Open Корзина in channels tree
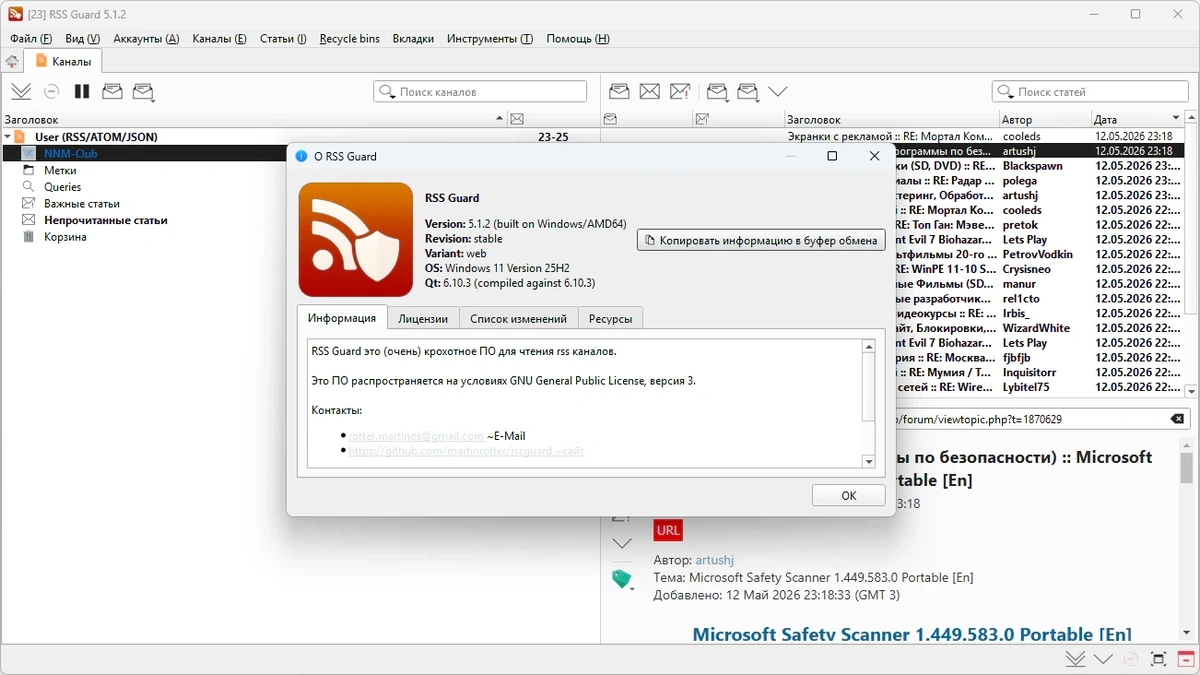 tap(65, 237)
